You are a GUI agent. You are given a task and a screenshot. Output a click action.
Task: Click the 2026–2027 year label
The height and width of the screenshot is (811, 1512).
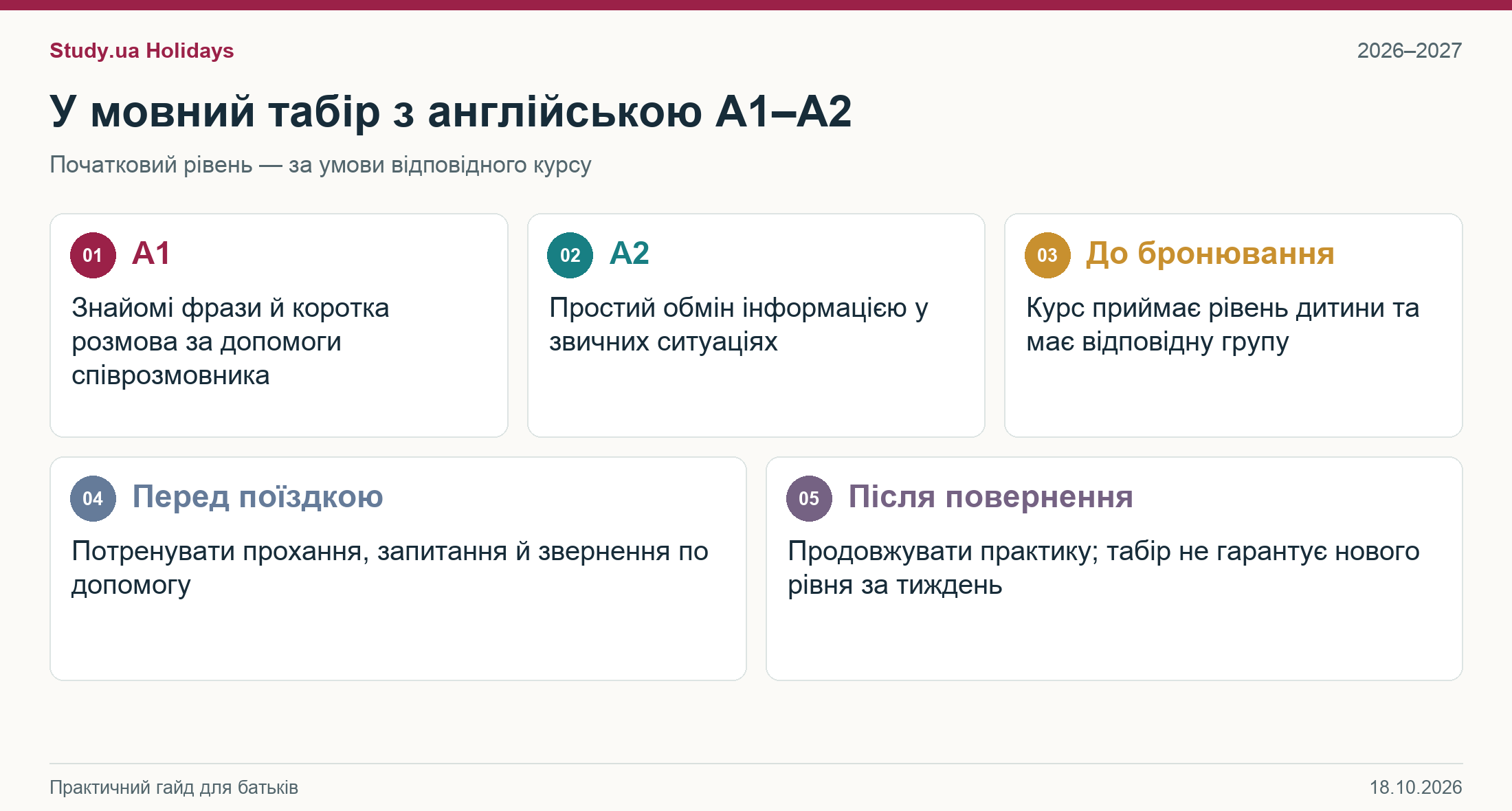(x=1410, y=51)
